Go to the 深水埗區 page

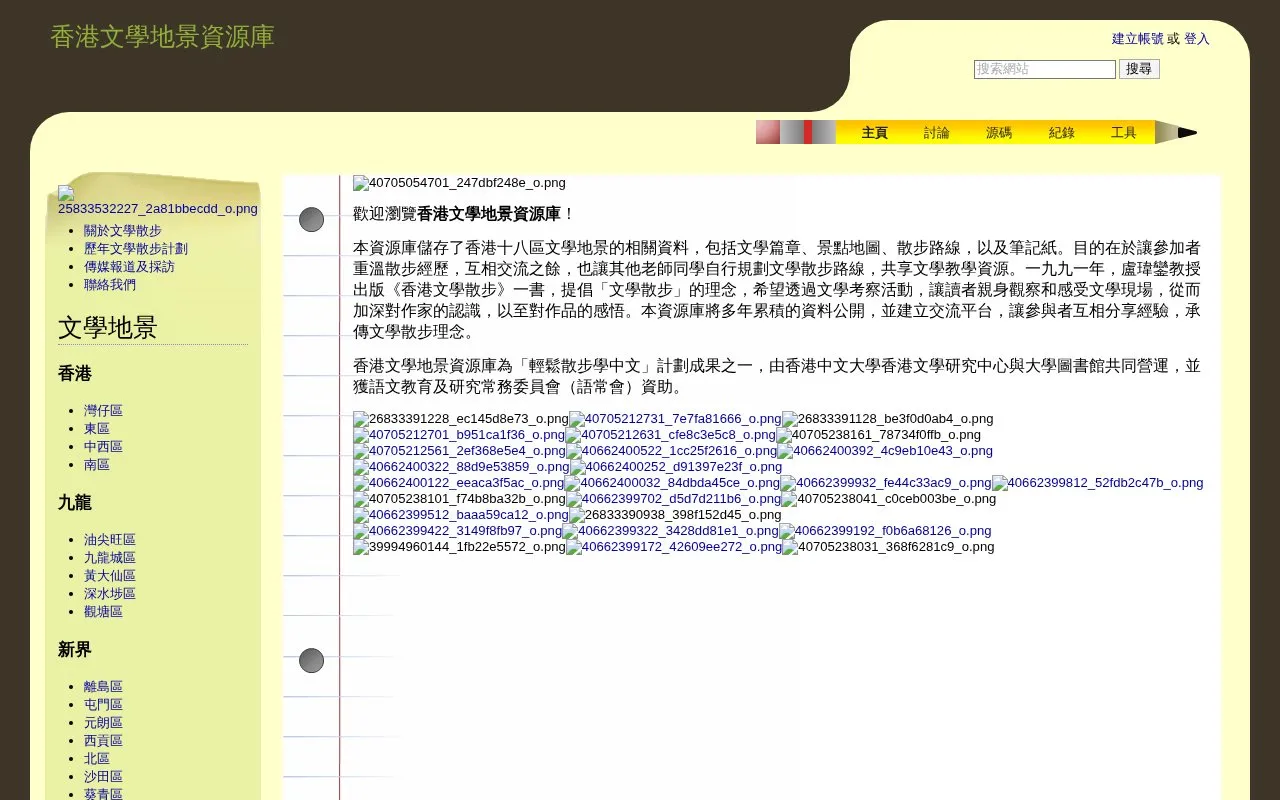[110, 594]
